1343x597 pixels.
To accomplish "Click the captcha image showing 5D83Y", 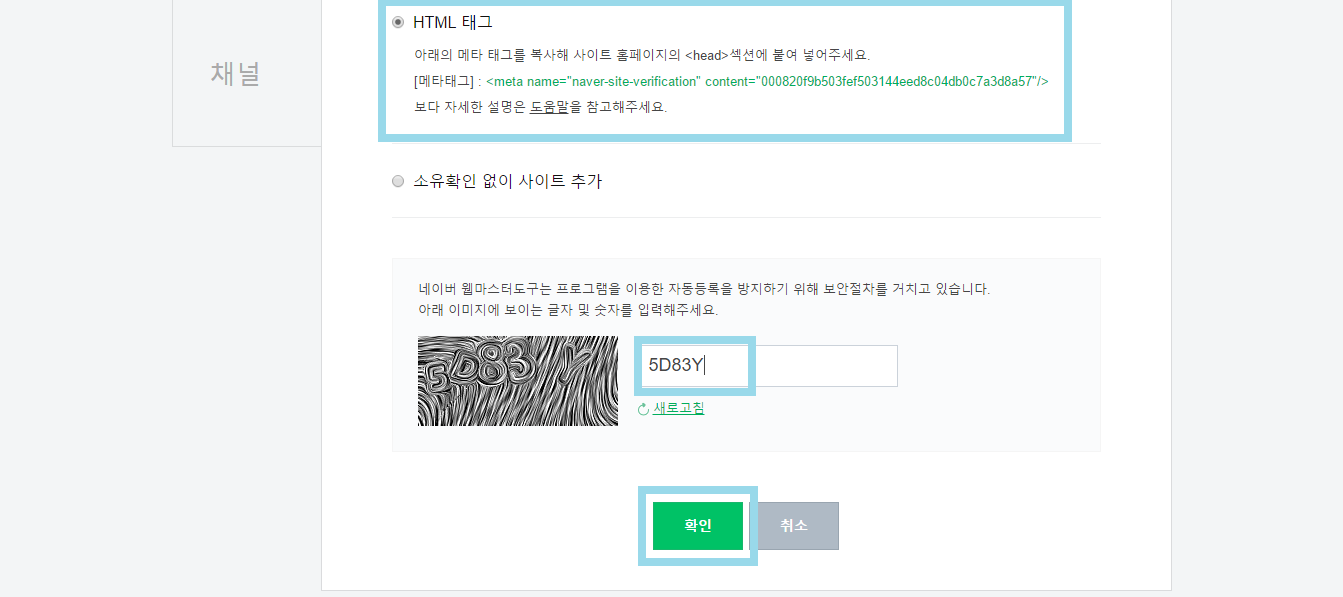I will [x=518, y=381].
